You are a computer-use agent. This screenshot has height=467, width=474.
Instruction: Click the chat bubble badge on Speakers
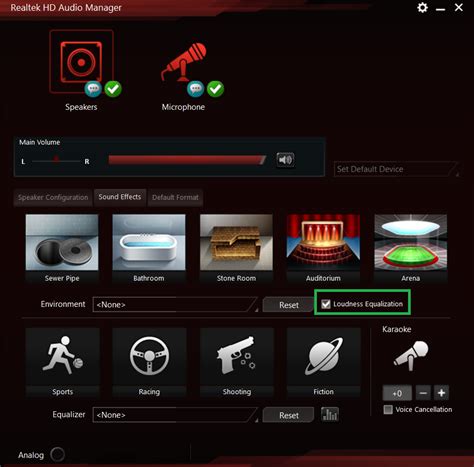[x=93, y=89]
